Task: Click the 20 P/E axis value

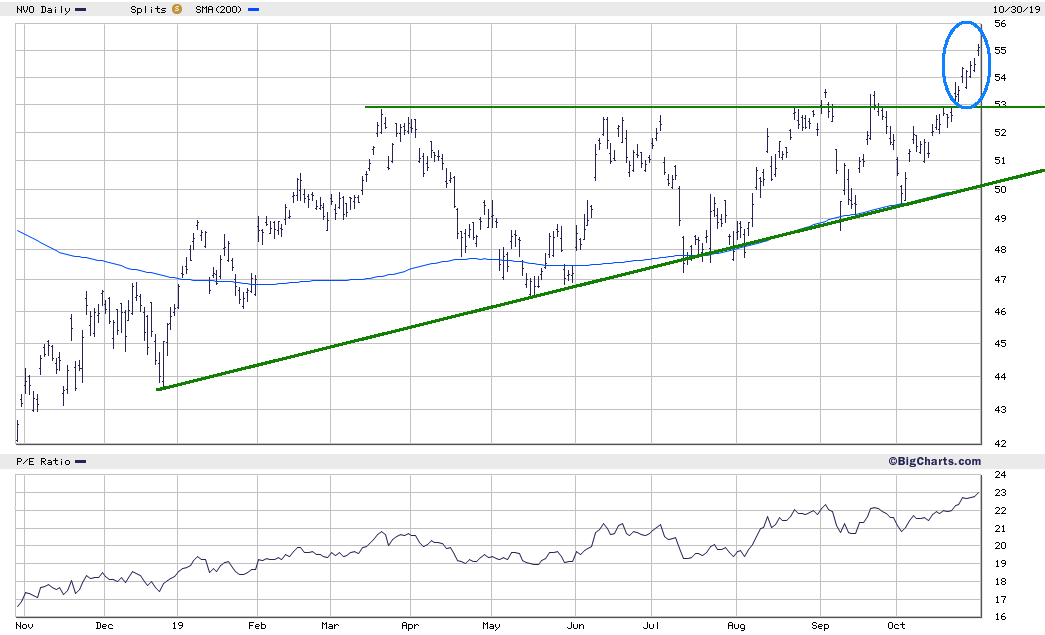Action: tap(1000, 546)
